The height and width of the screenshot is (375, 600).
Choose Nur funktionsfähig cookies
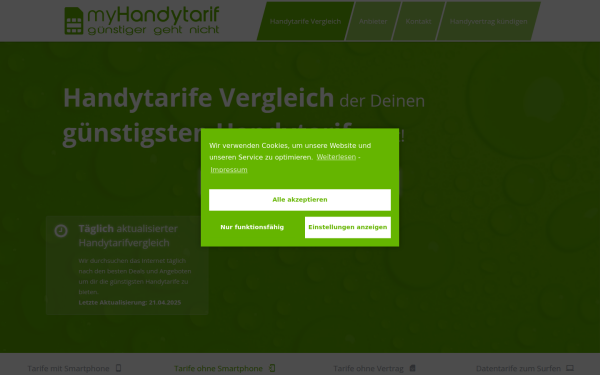point(252,227)
